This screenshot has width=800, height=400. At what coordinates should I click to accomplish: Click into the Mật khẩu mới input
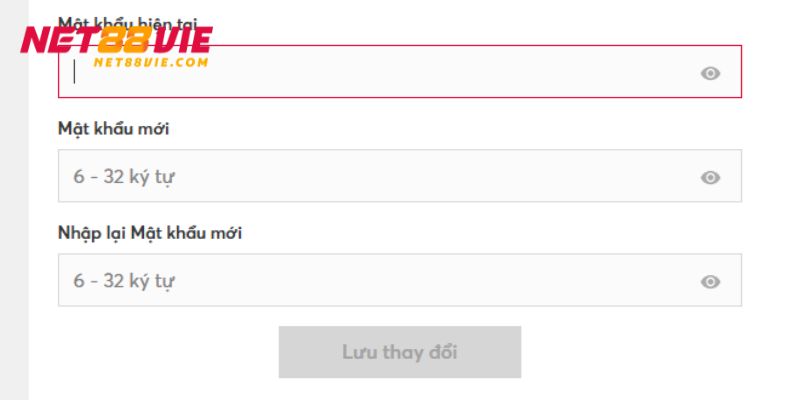(400, 176)
